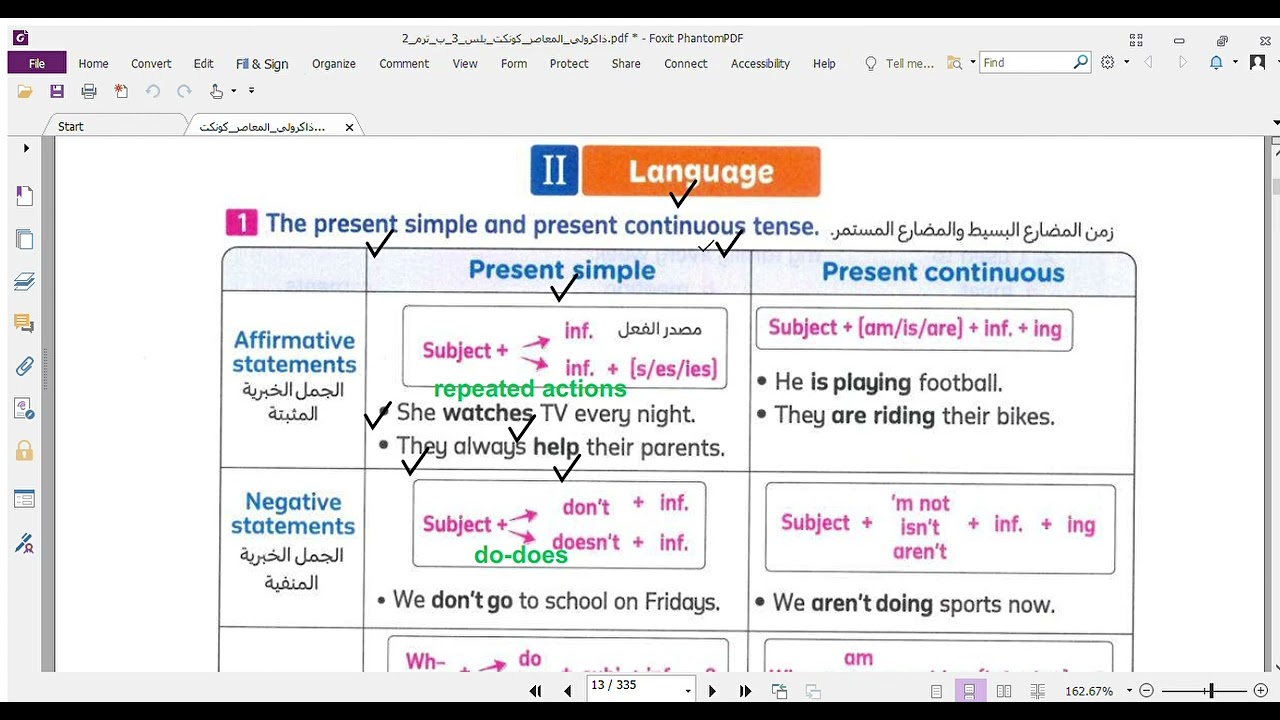Open the Pages thumbnails panel icon
1280x720 pixels.
click(x=24, y=239)
